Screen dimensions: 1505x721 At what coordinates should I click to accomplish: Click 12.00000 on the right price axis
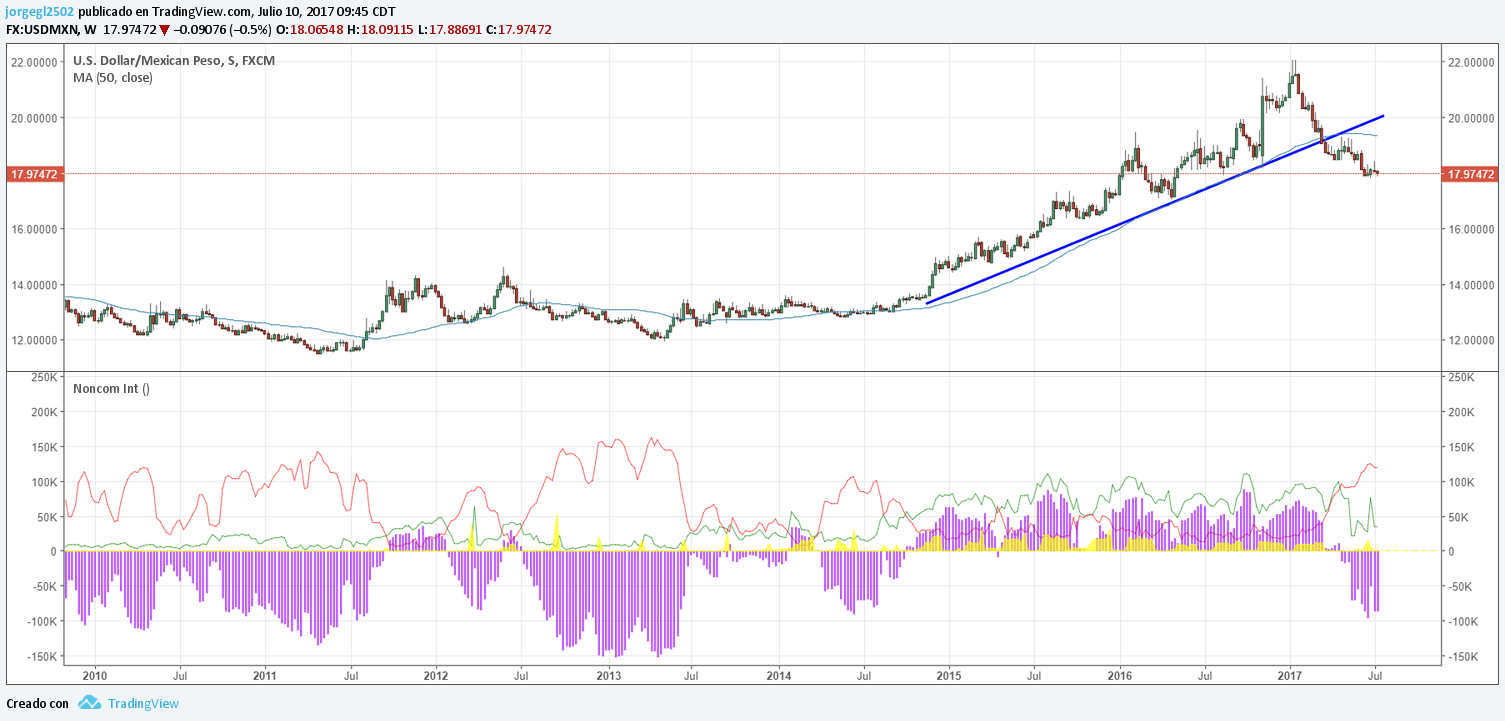1472,340
